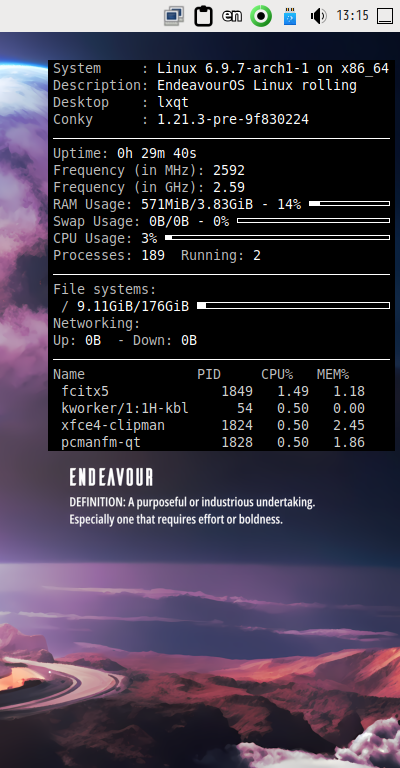Click the '571MiB/3.83GiB - 14%' text
Screen dimensions: 400x768
pyautogui.click(x=221, y=204)
